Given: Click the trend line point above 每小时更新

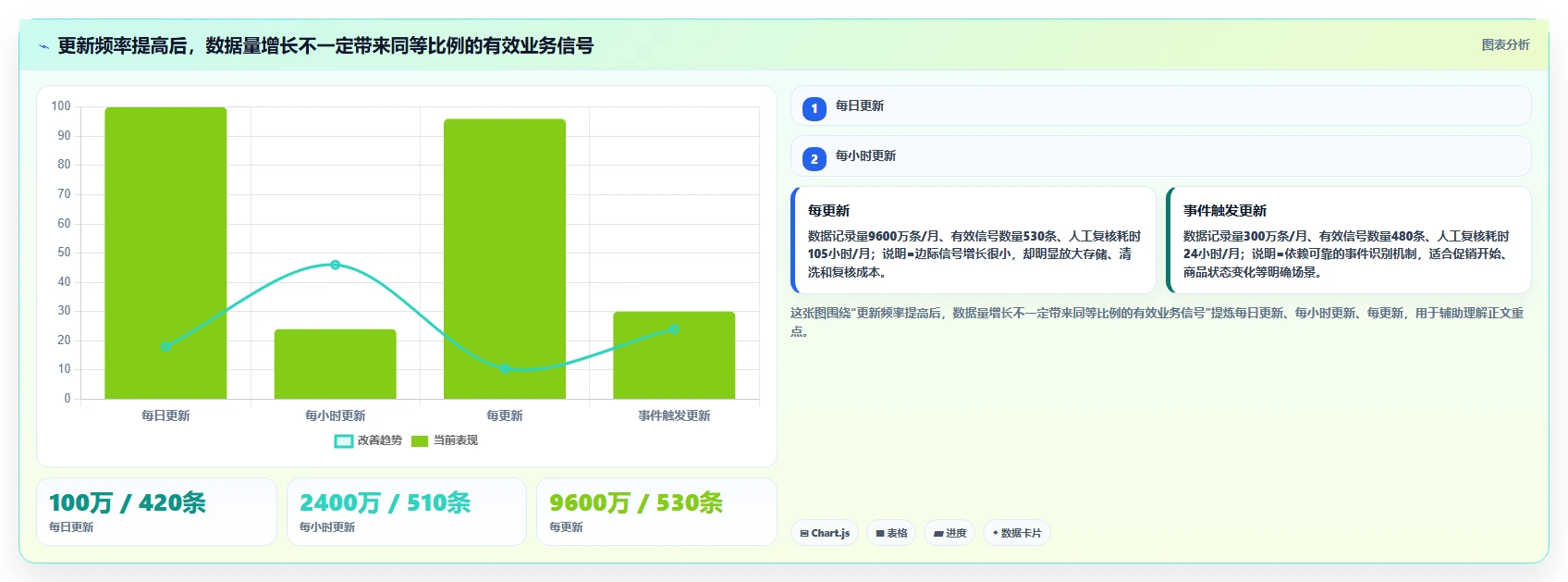Looking at the screenshot, I should 335,265.
